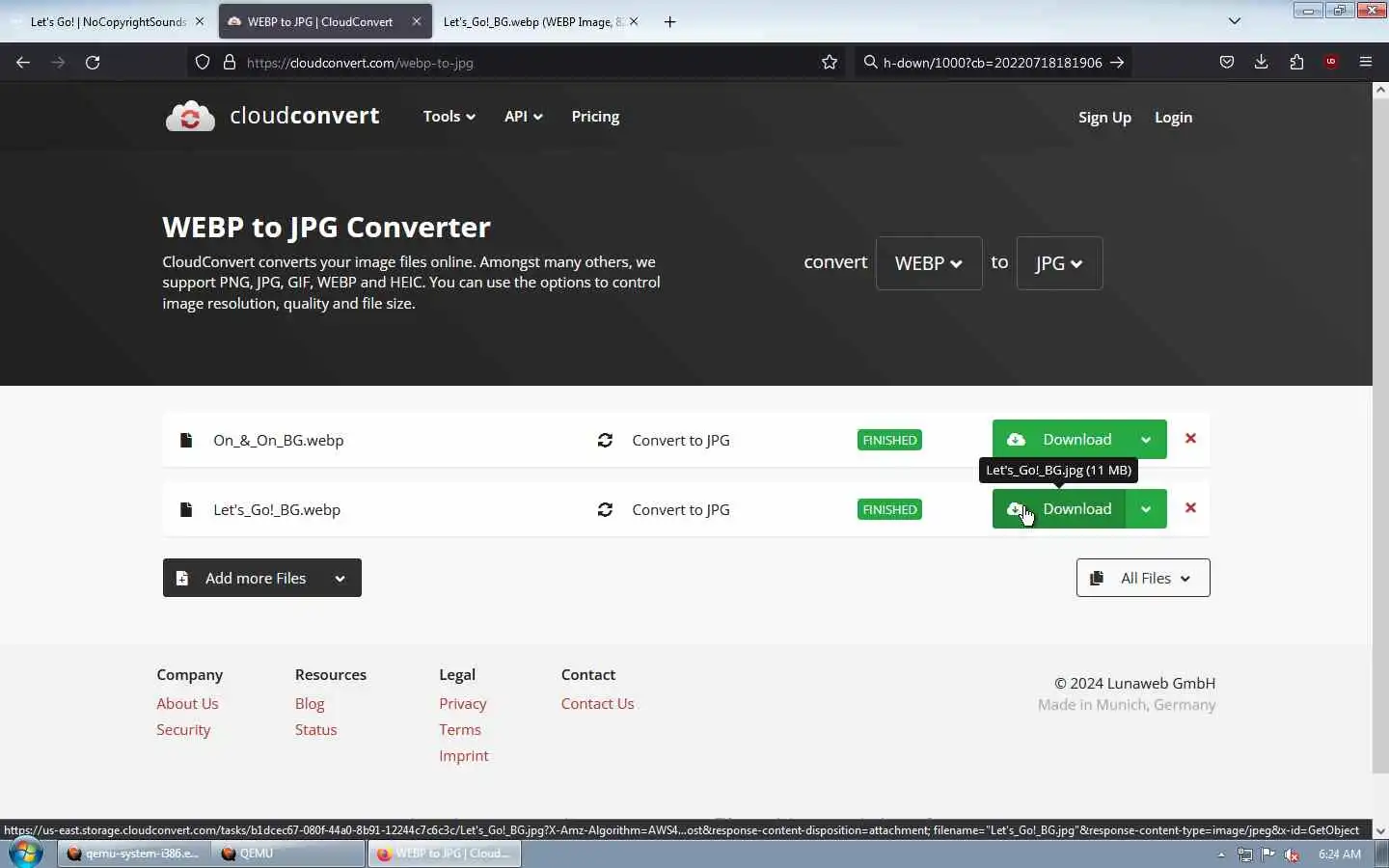Open QEMU taskbar button

pyautogui.click(x=288, y=854)
